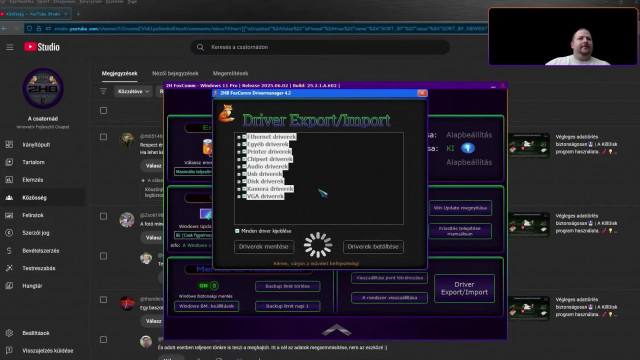Open the Bevételszerzés monetization dollar icon
This screenshot has width=640, height=360.
coord(9,251)
